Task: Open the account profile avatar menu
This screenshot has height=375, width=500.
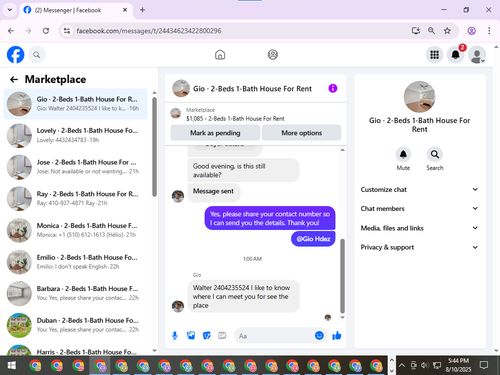Action: (x=477, y=55)
